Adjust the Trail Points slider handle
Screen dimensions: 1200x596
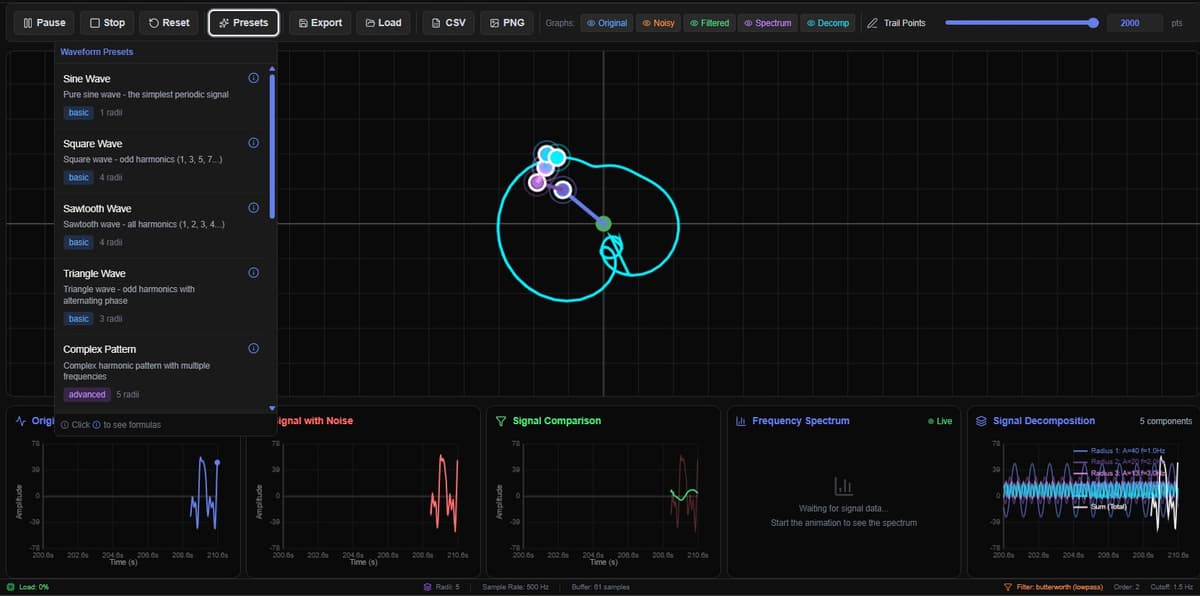point(1093,23)
